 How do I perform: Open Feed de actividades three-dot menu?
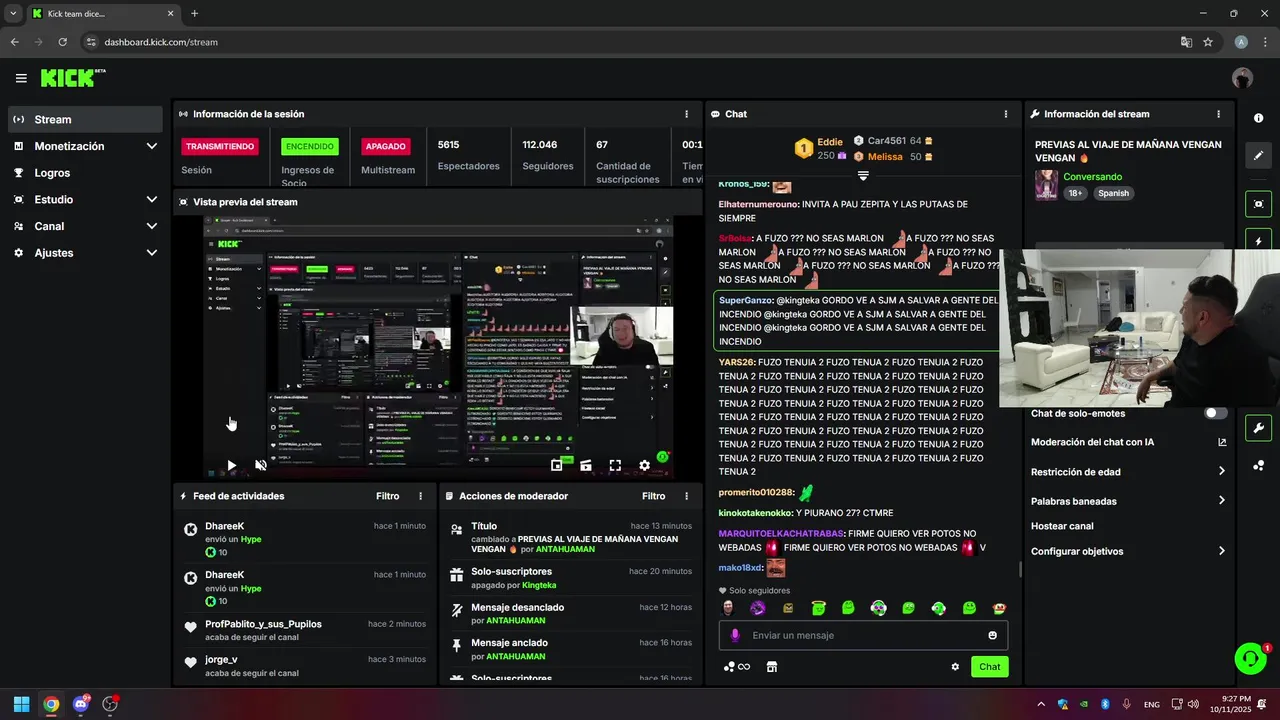420,496
